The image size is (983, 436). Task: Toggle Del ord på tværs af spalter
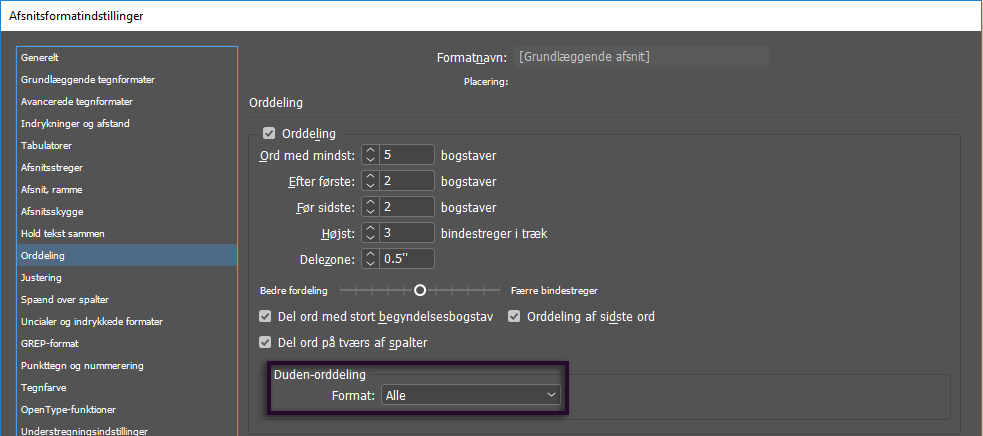(266, 342)
